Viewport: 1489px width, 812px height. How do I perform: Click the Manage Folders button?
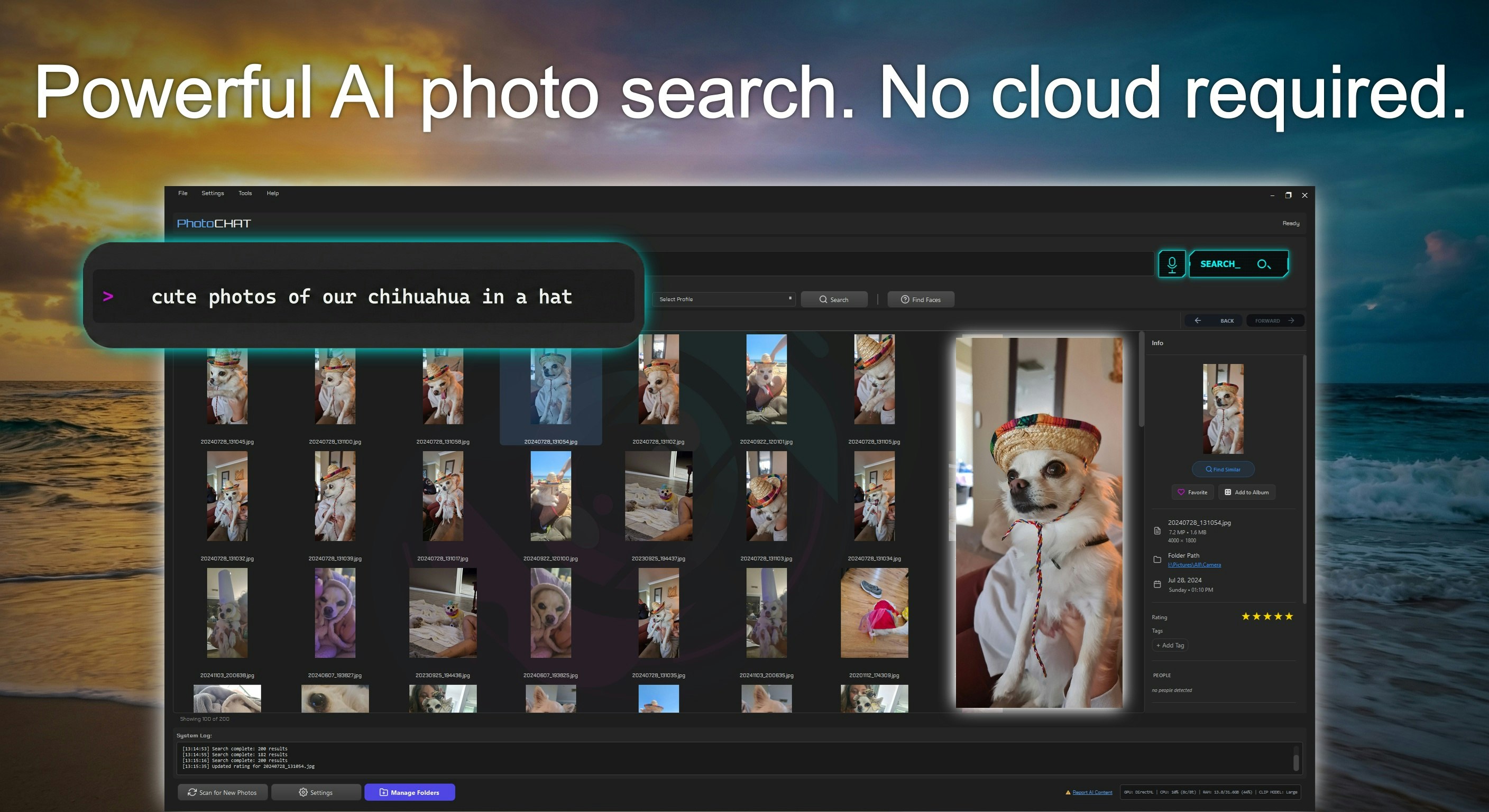(410, 792)
